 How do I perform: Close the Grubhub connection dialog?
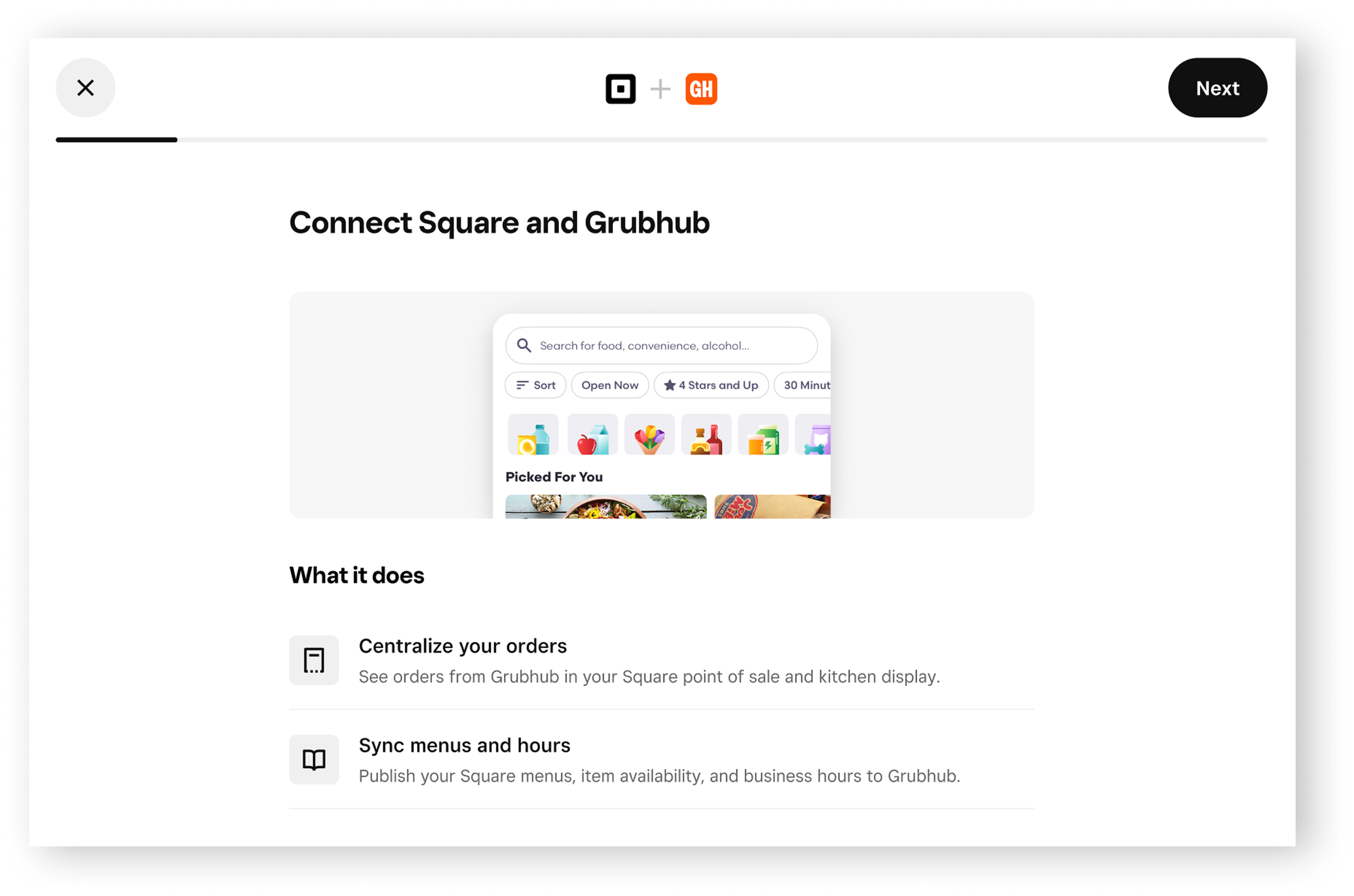(85, 88)
